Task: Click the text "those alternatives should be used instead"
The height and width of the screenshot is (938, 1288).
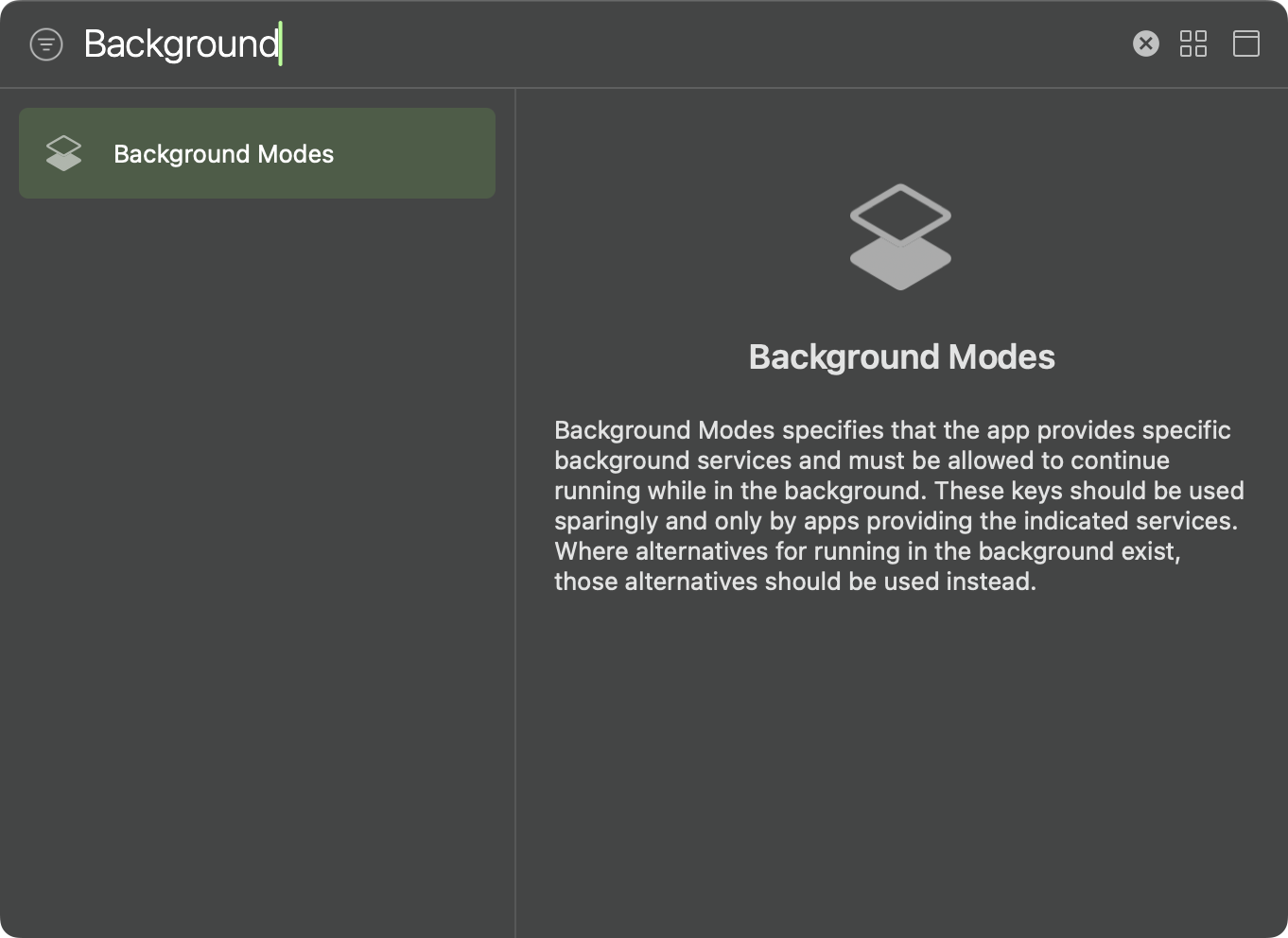Action: coord(794,582)
